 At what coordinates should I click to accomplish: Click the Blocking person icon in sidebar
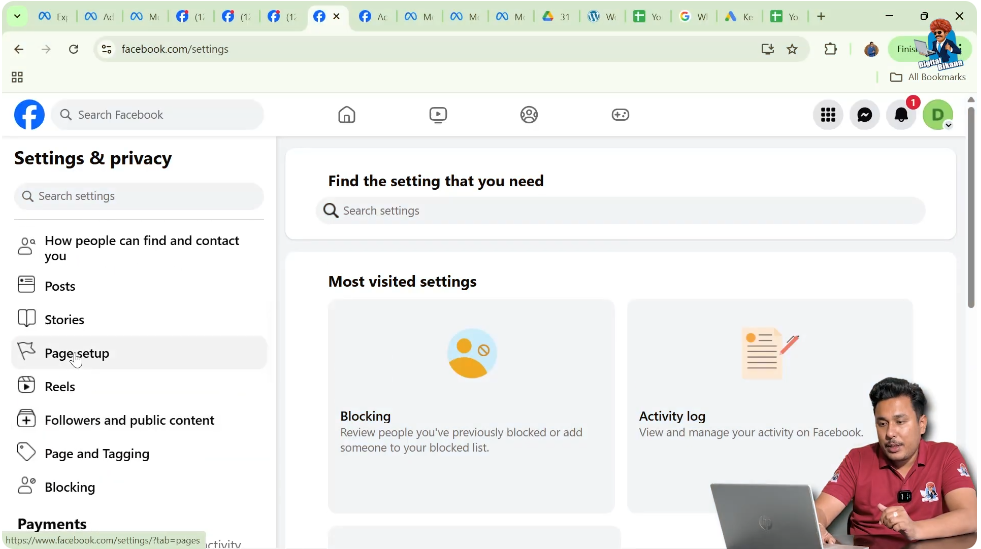(x=26, y=485)
